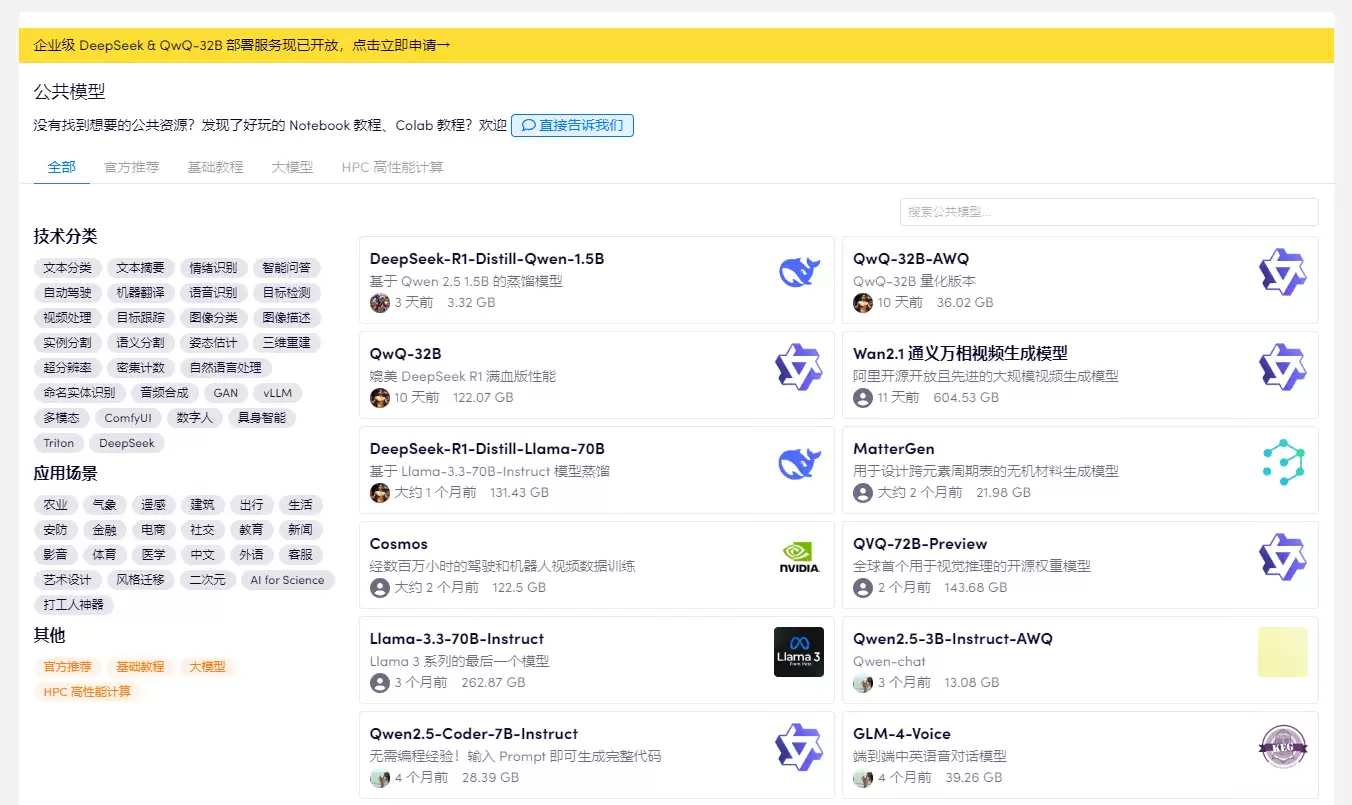
Task: Click author avatar on DeepSeek-R1-Distill-Llama-70B card
Action: tap(380, 493)
